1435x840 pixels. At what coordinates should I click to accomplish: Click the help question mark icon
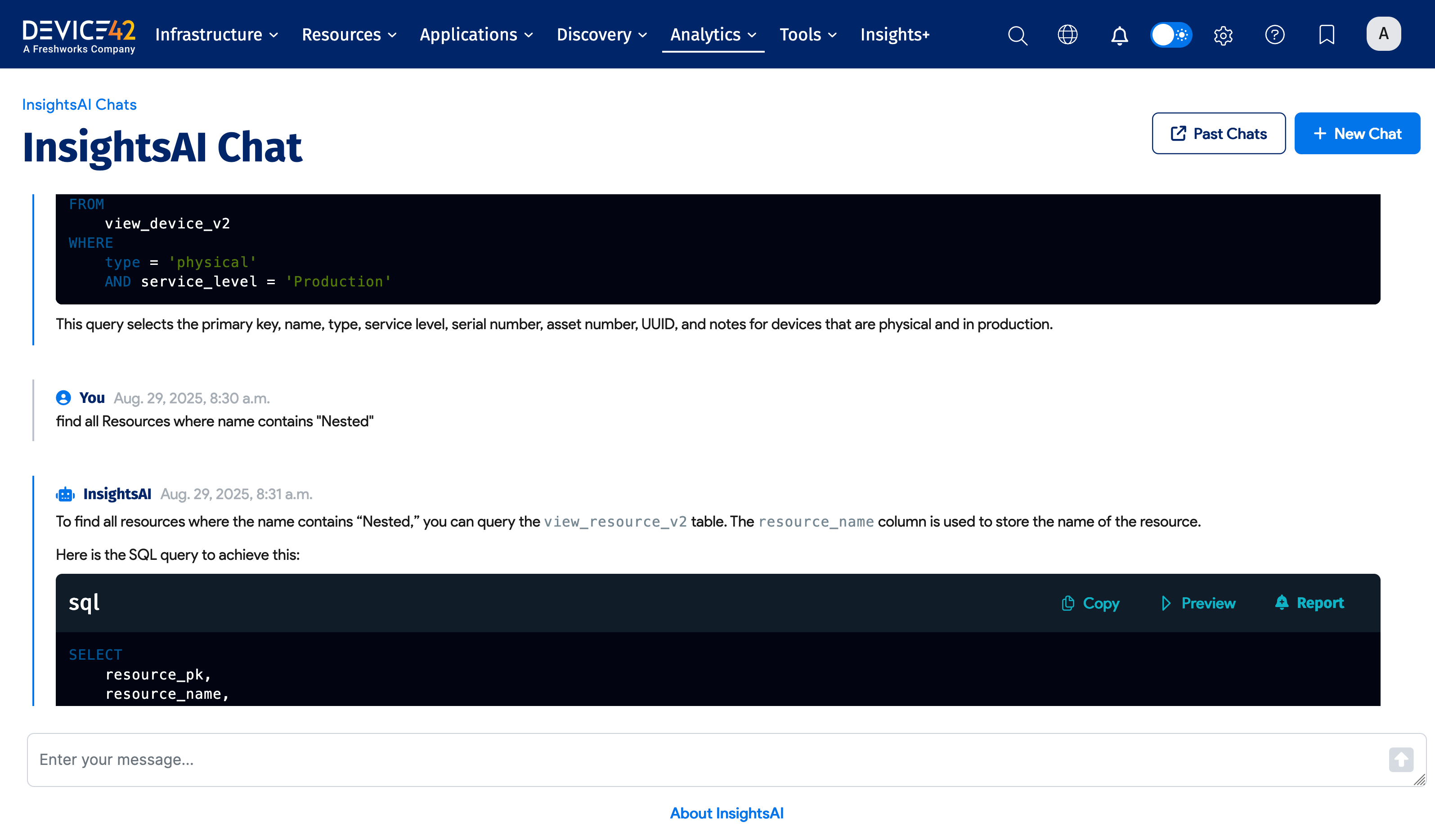(1274, 35)
